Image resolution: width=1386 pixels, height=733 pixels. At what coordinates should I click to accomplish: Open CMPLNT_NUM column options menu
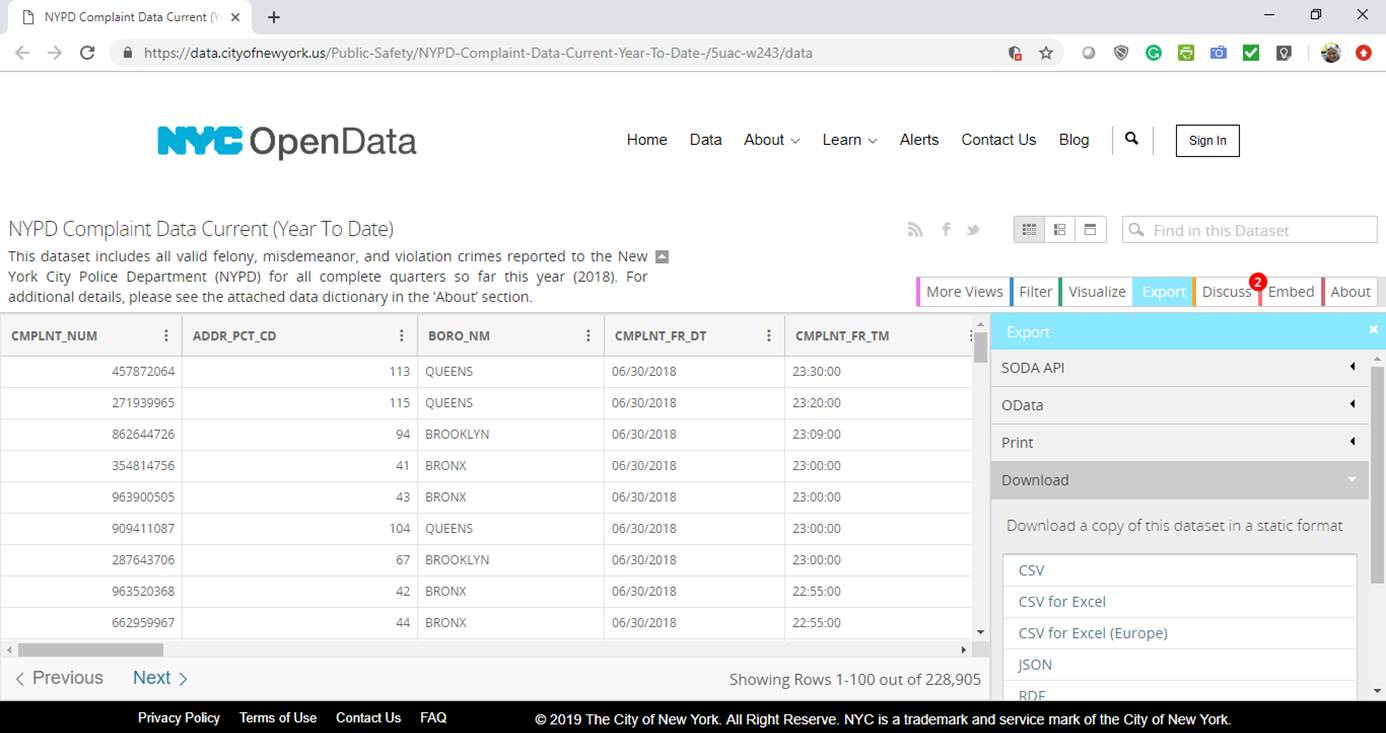[166, 336]
